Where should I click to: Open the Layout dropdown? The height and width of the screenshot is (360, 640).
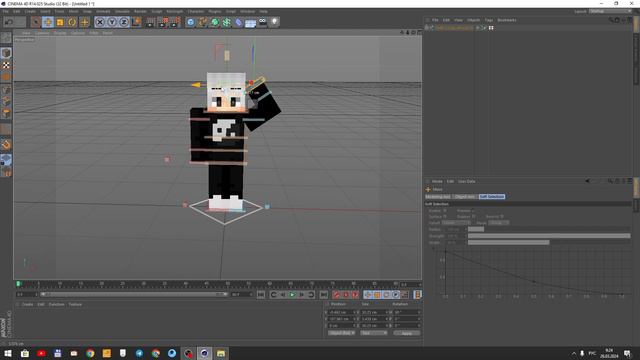click(611, 11)
